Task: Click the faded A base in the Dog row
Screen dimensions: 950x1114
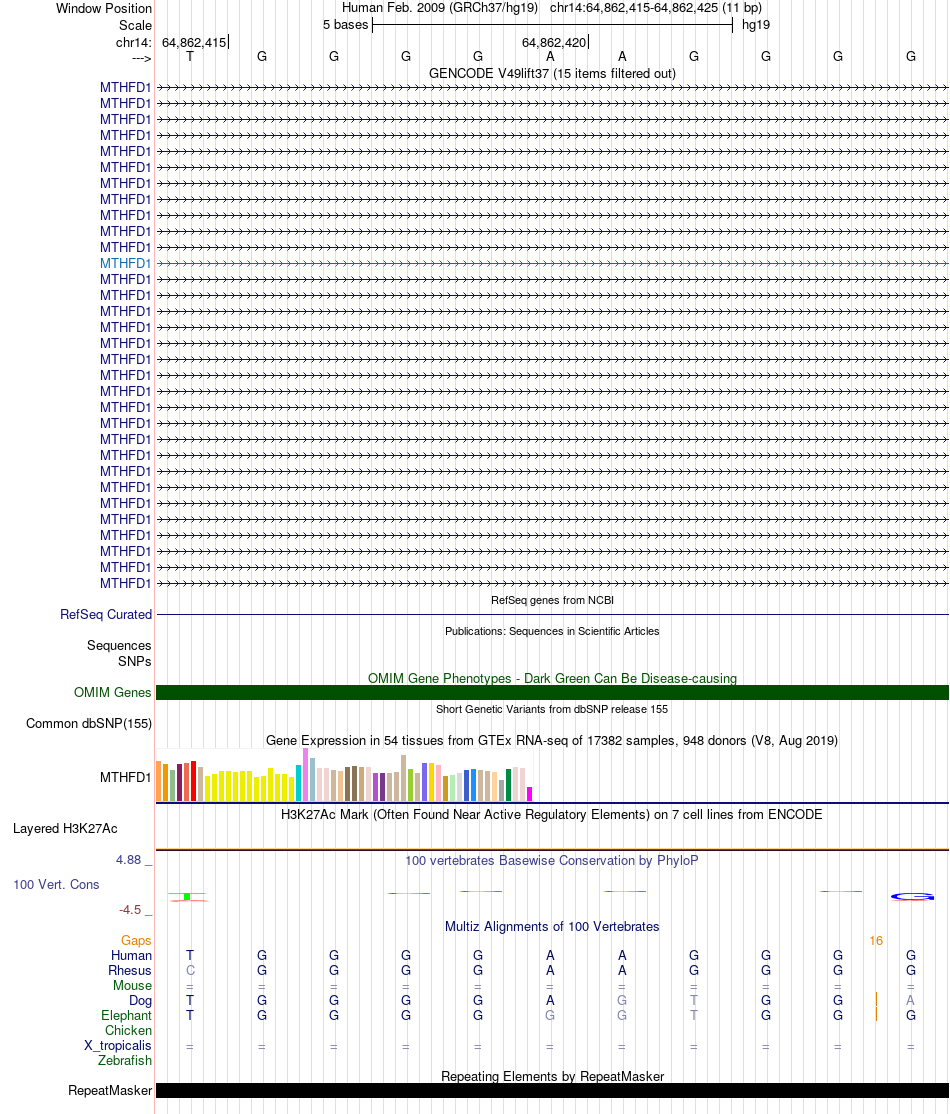Action: (x=910, y=1000)
